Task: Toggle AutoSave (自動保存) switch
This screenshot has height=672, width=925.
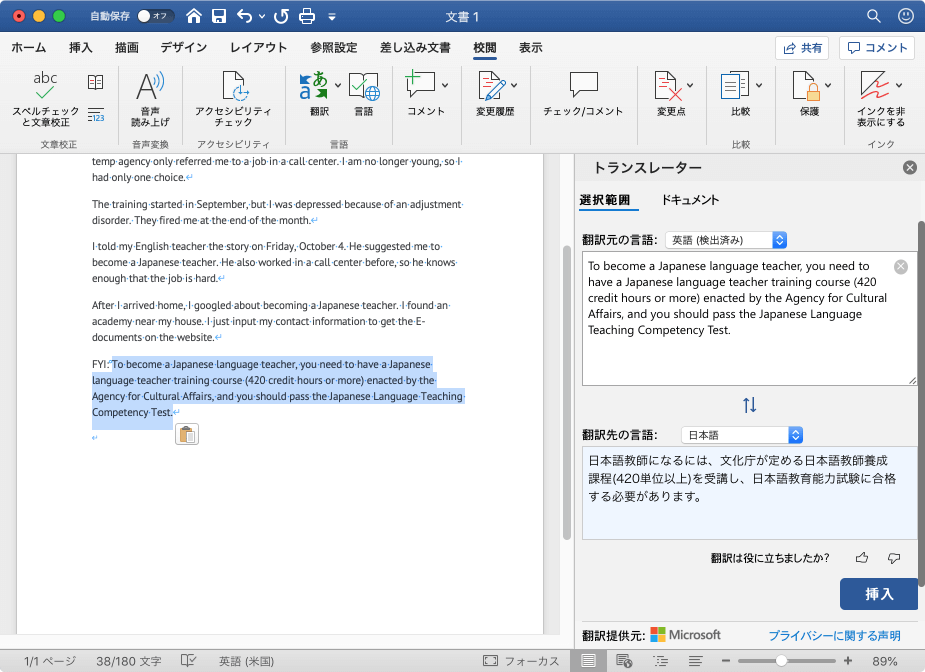Action: point(155,16)
